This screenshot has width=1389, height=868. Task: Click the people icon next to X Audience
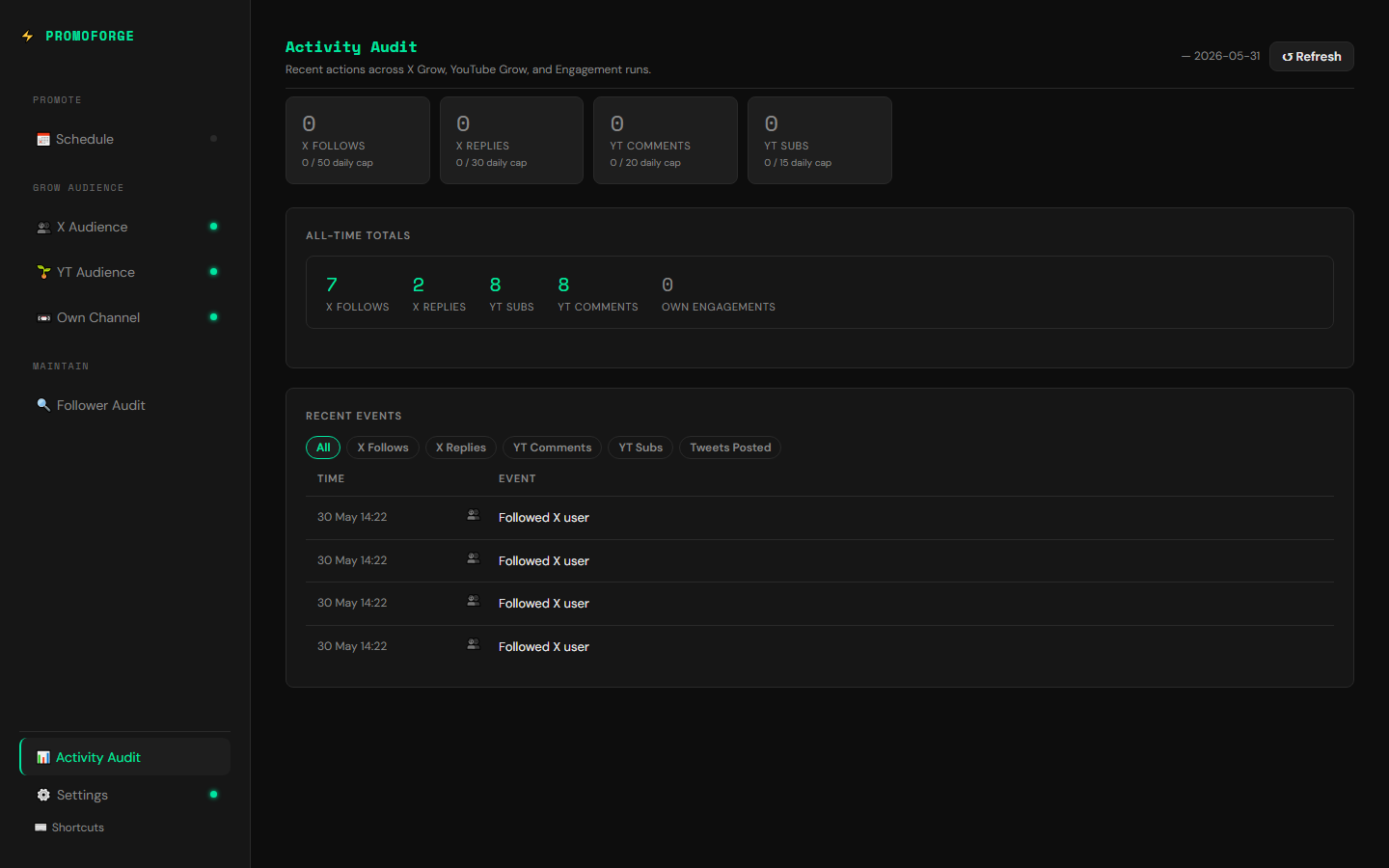[43, 228]
